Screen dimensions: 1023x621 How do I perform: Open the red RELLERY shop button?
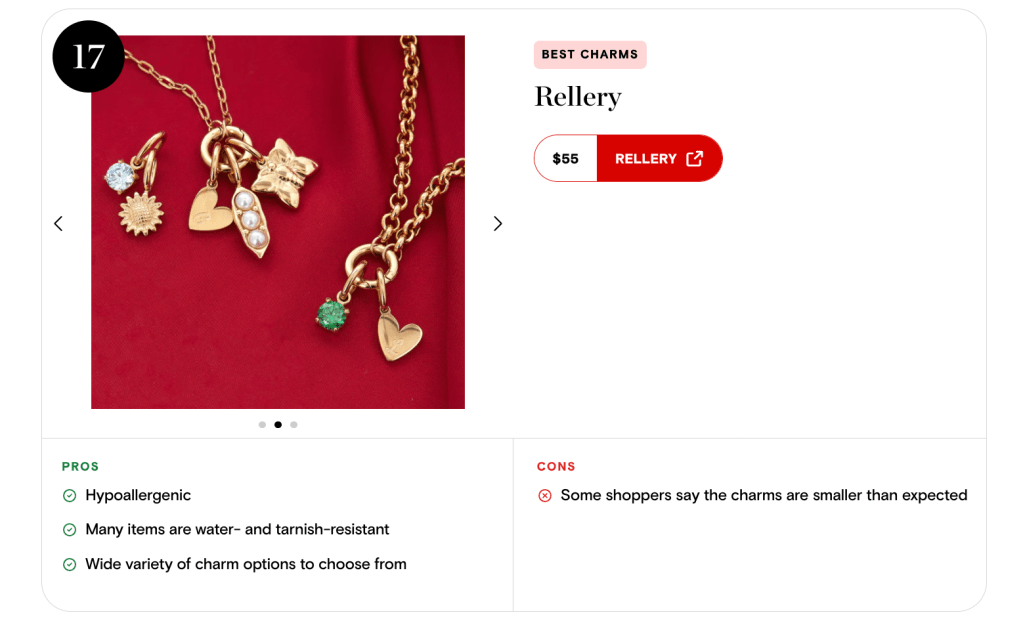click(659, 158)
